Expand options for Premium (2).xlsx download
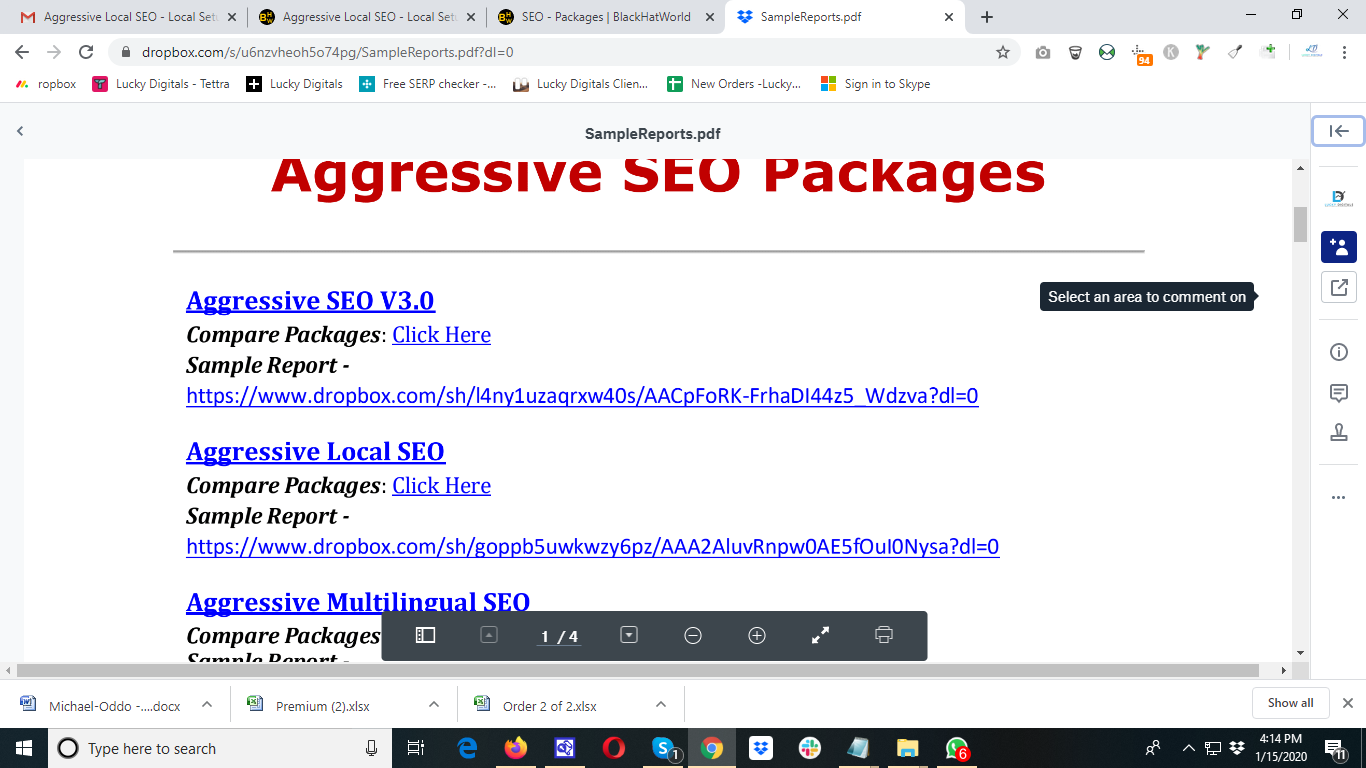This screenshot has height=768, width=1366. click(x=434, y=704)
